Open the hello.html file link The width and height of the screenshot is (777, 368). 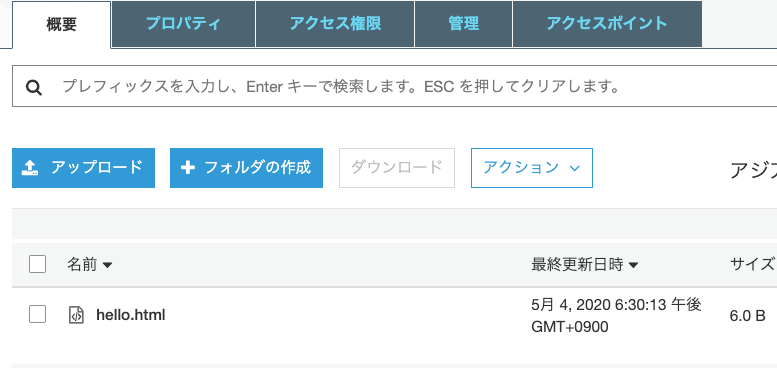click(x=130, y=315)
